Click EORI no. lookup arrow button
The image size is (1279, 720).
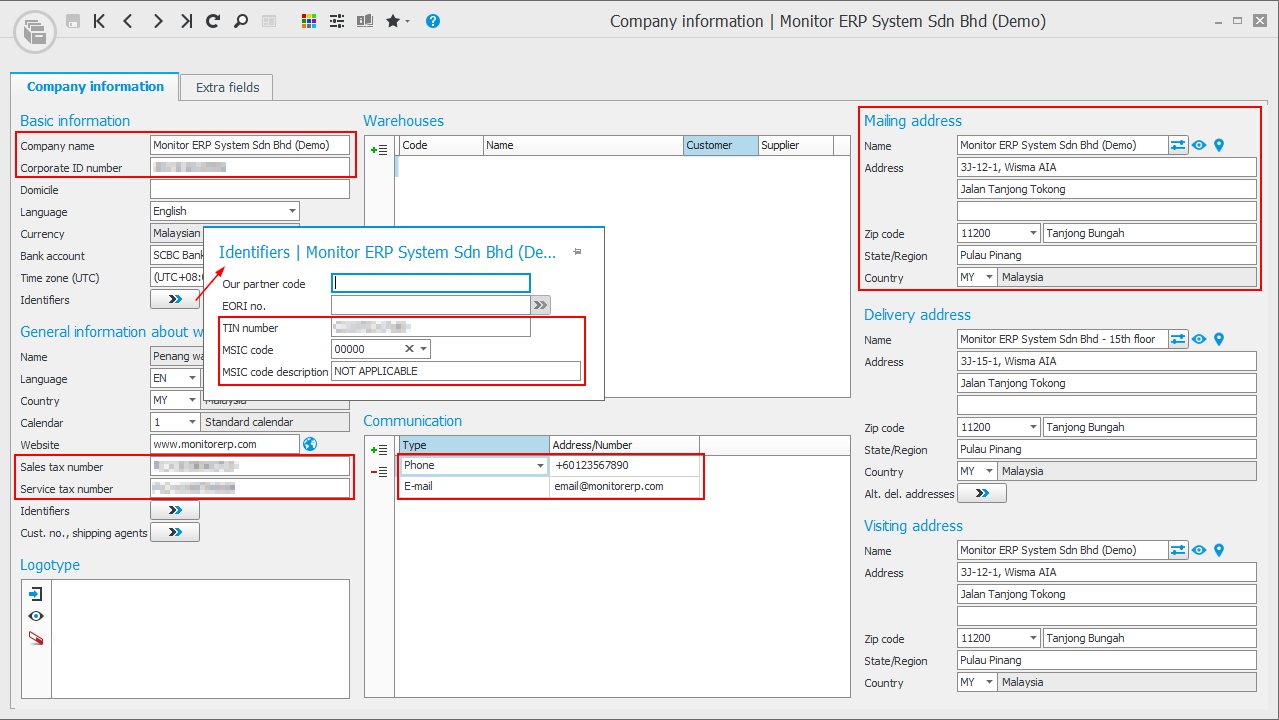pyautogui.click(x=540, y=306)
